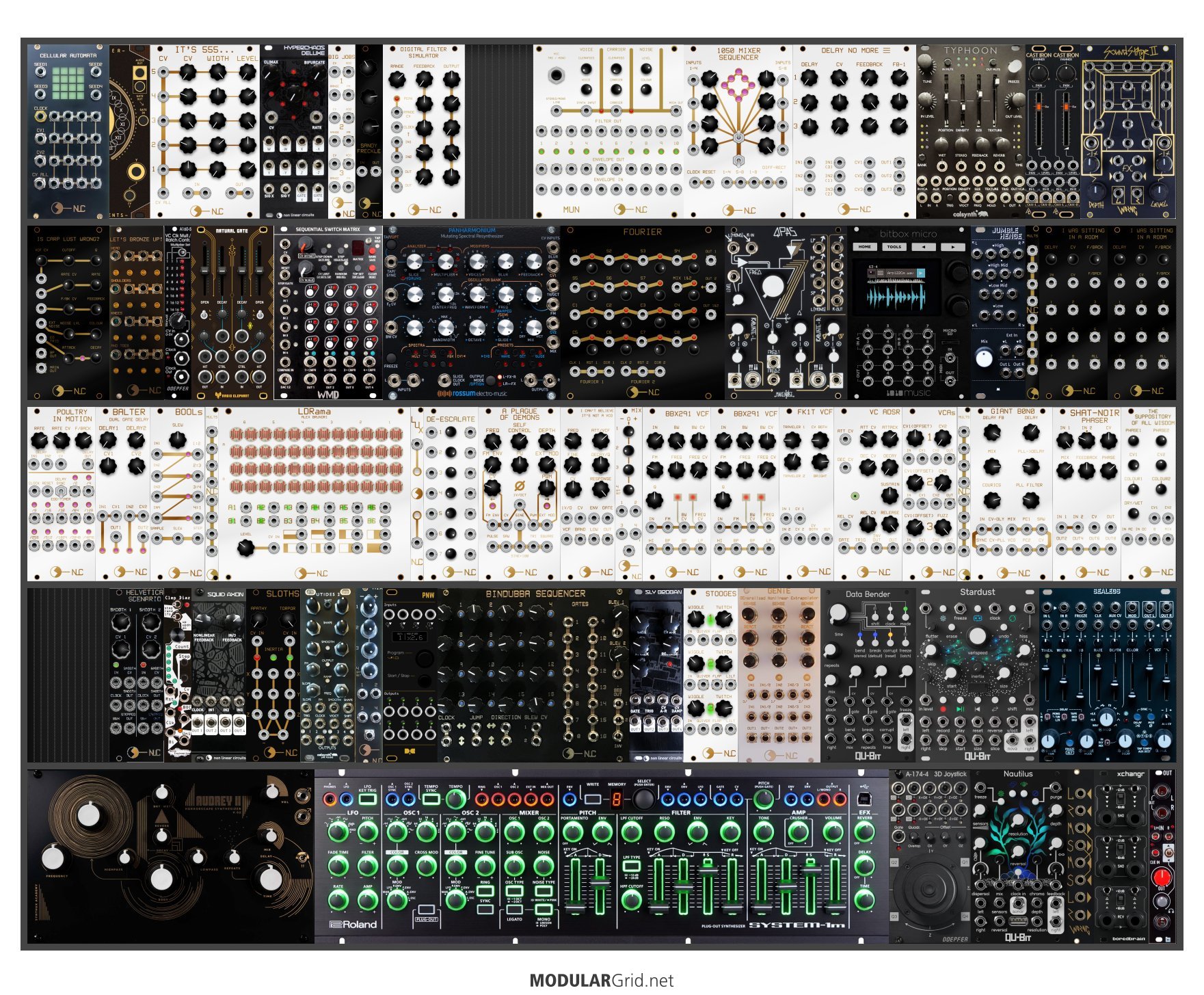Image resolution: width=1204 pixels, height=995 pixels.
Task: Click the "FOURIER" module title
Action: 643,232
